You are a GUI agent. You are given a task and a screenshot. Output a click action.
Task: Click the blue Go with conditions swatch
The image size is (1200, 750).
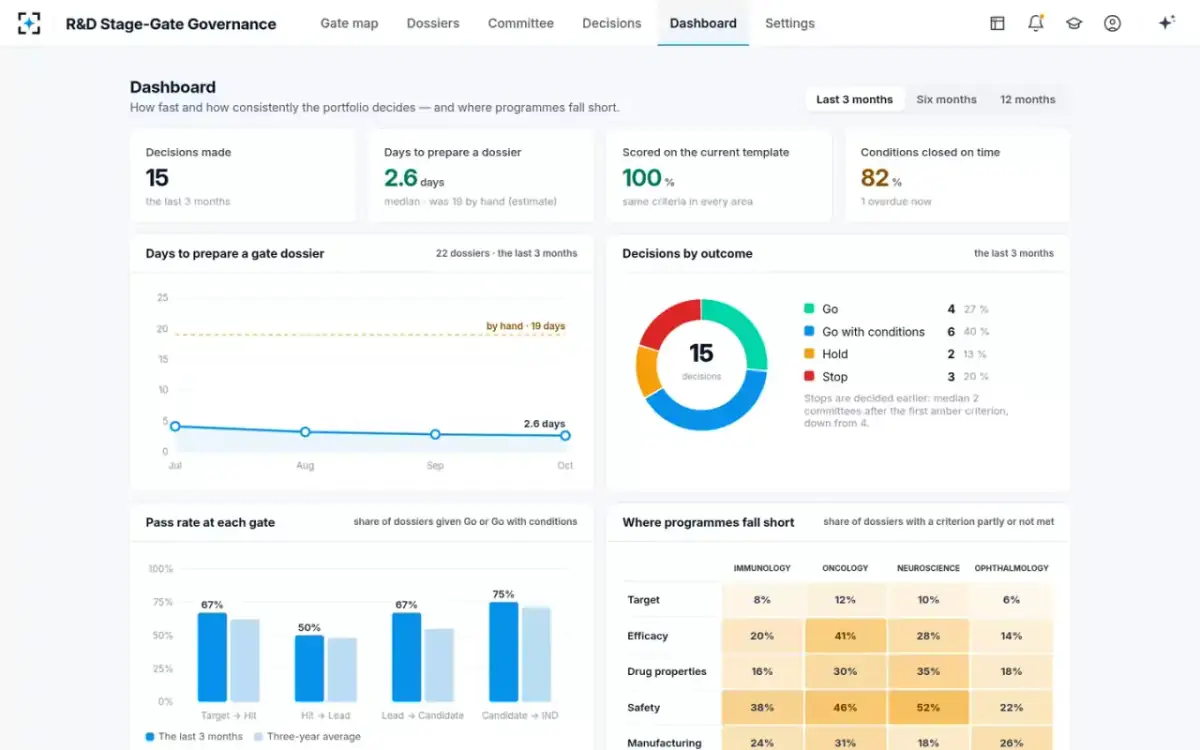point(809,332)
